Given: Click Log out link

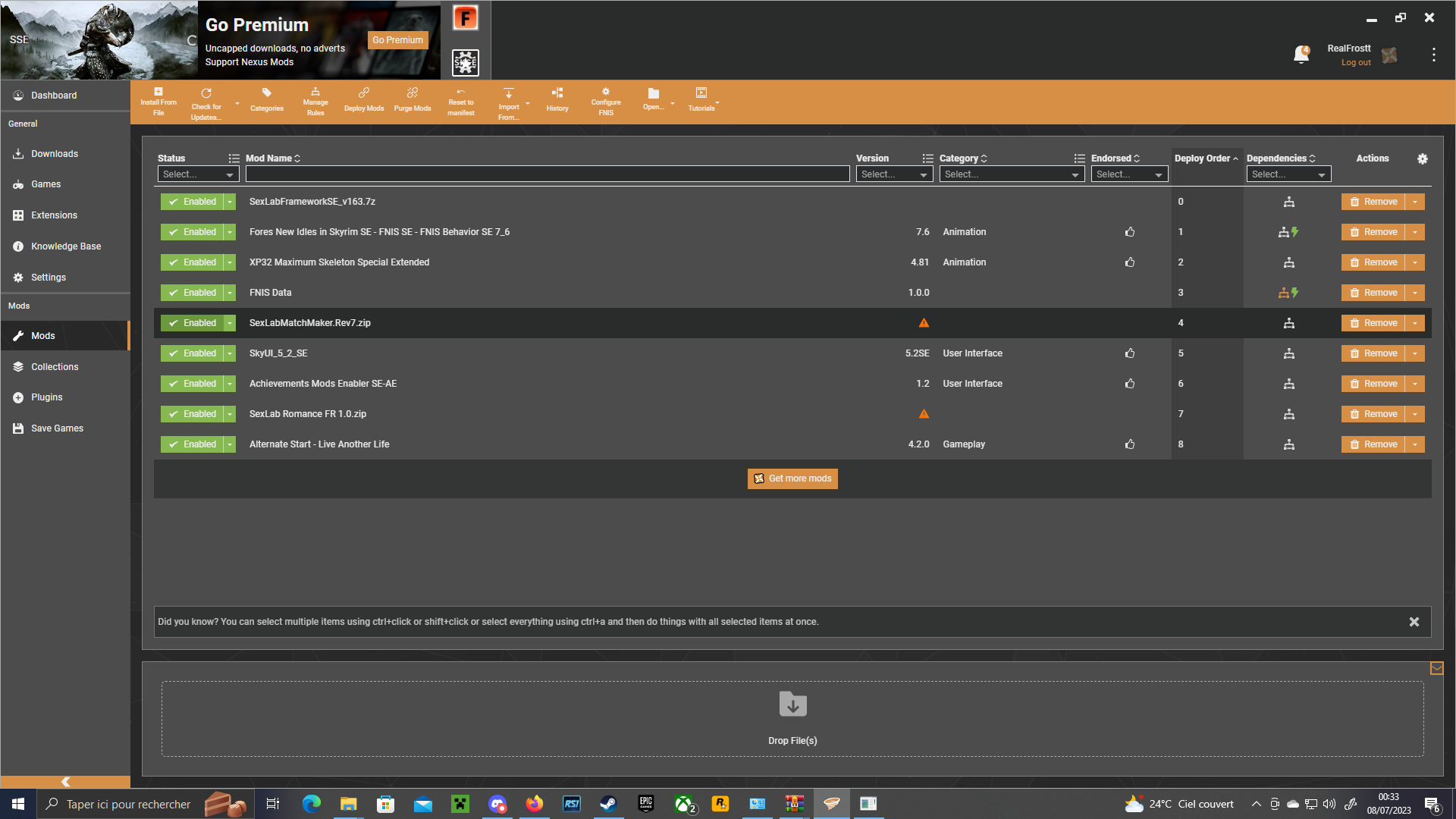Looking at the screenshot, I should click(1356, 63).
